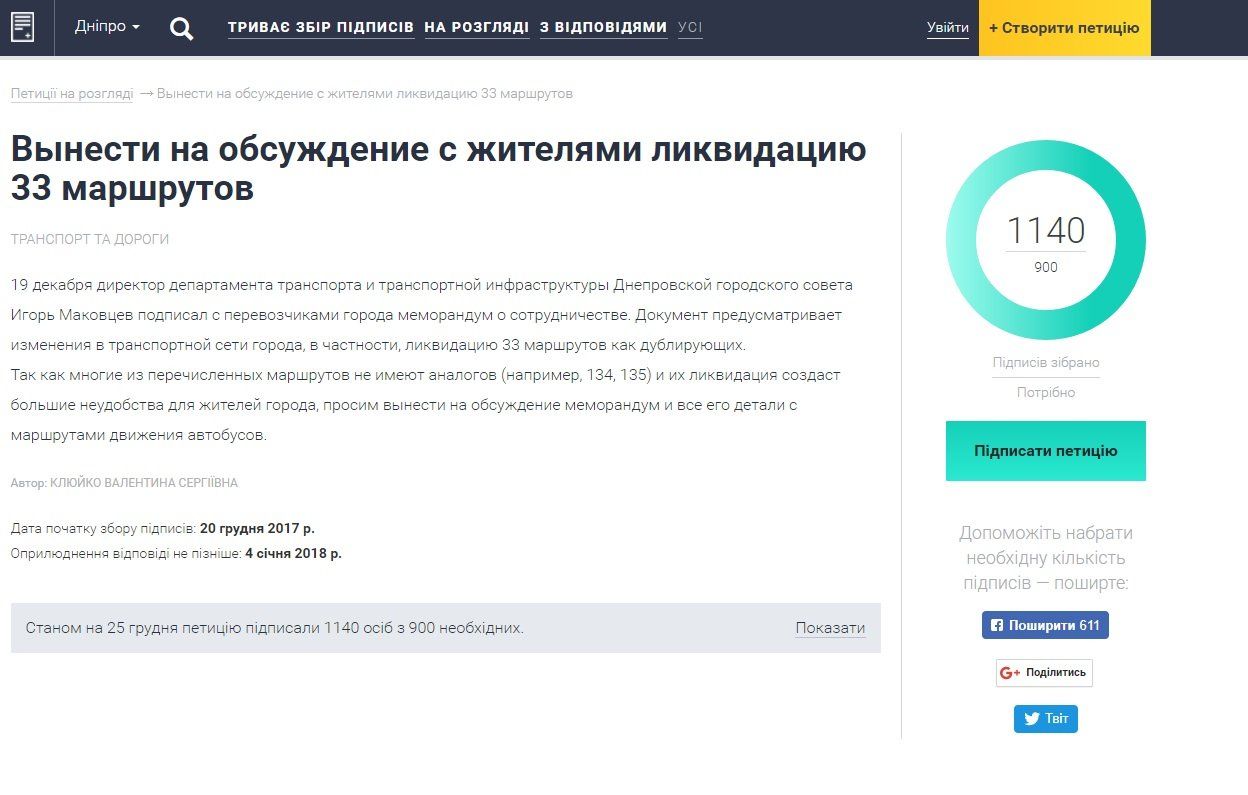The width and height of the screenshot is (1248, 795).
Task: Click the Увійти sign-in link
Action: 947,27
